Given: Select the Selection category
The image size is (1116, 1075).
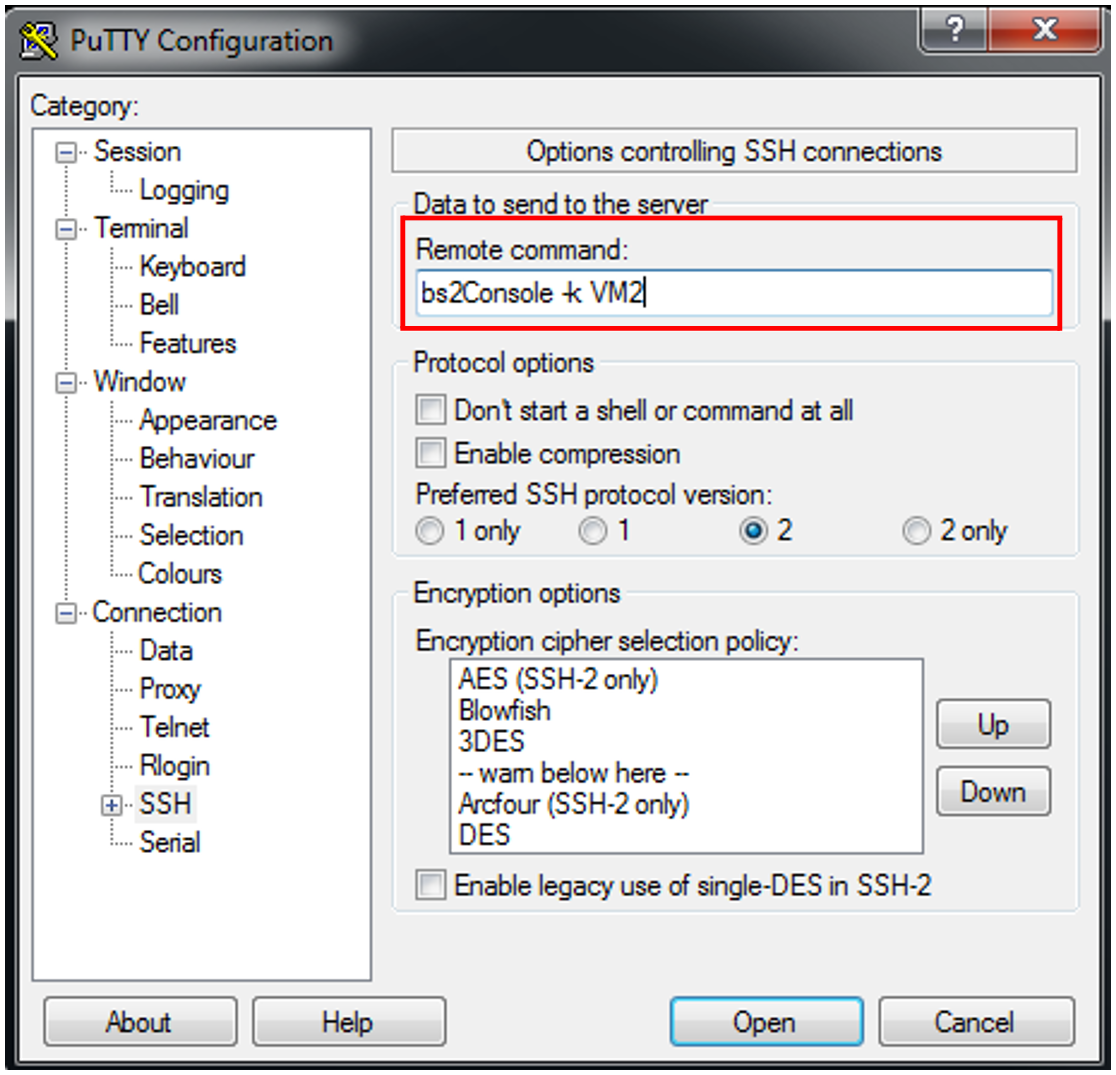Looking at the screenshot, I should click(x=191, y=536).
